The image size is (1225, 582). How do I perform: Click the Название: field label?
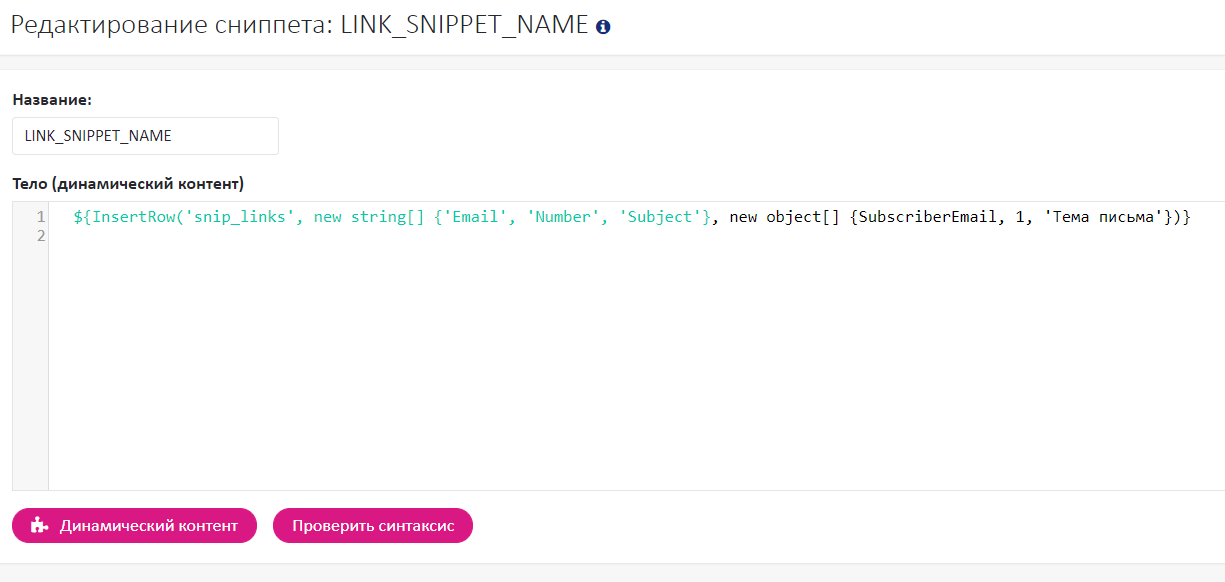(x=52, y=100)
